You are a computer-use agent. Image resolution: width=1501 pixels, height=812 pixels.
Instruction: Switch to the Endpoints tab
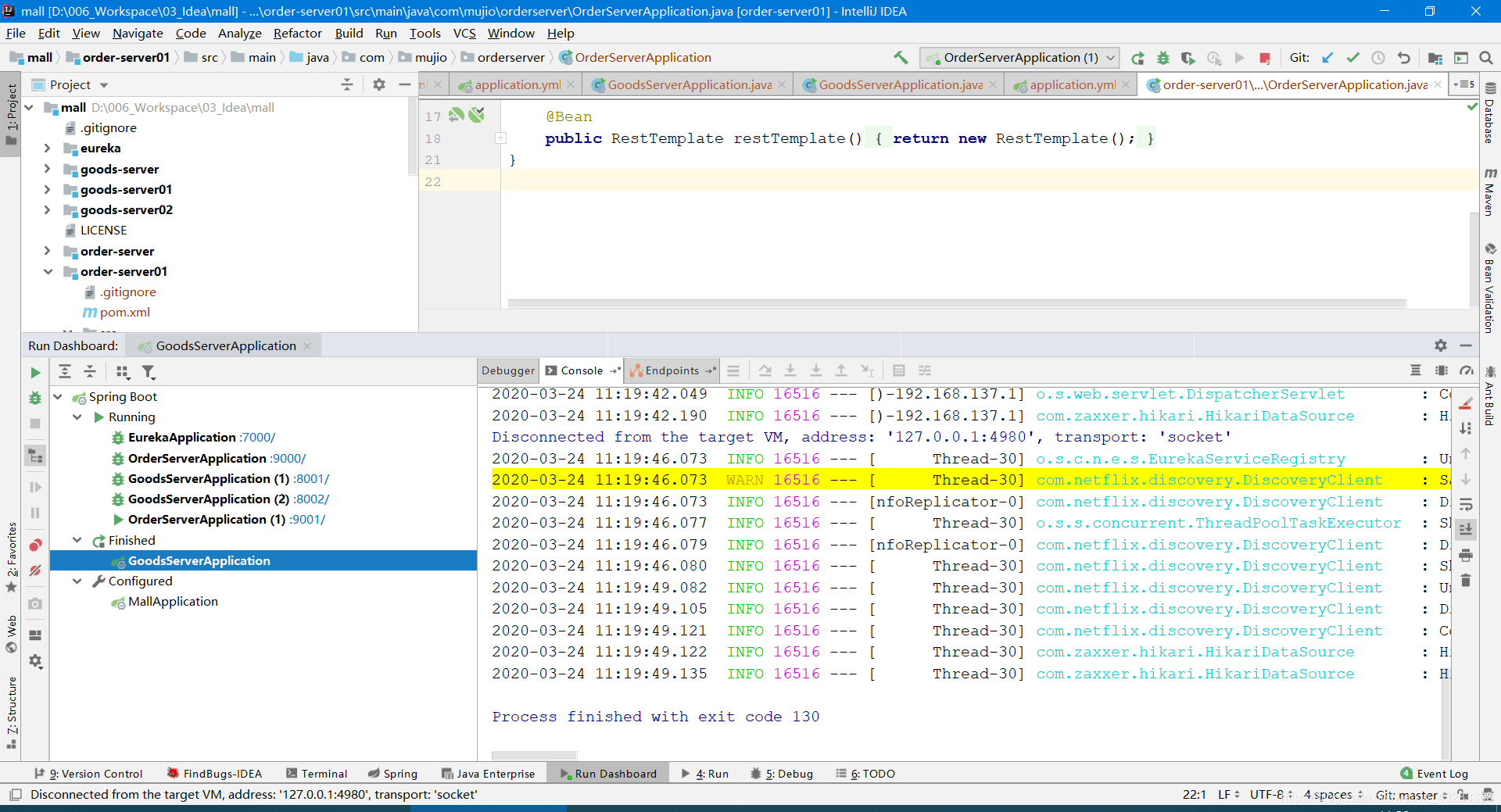click(x=672, y=370)
